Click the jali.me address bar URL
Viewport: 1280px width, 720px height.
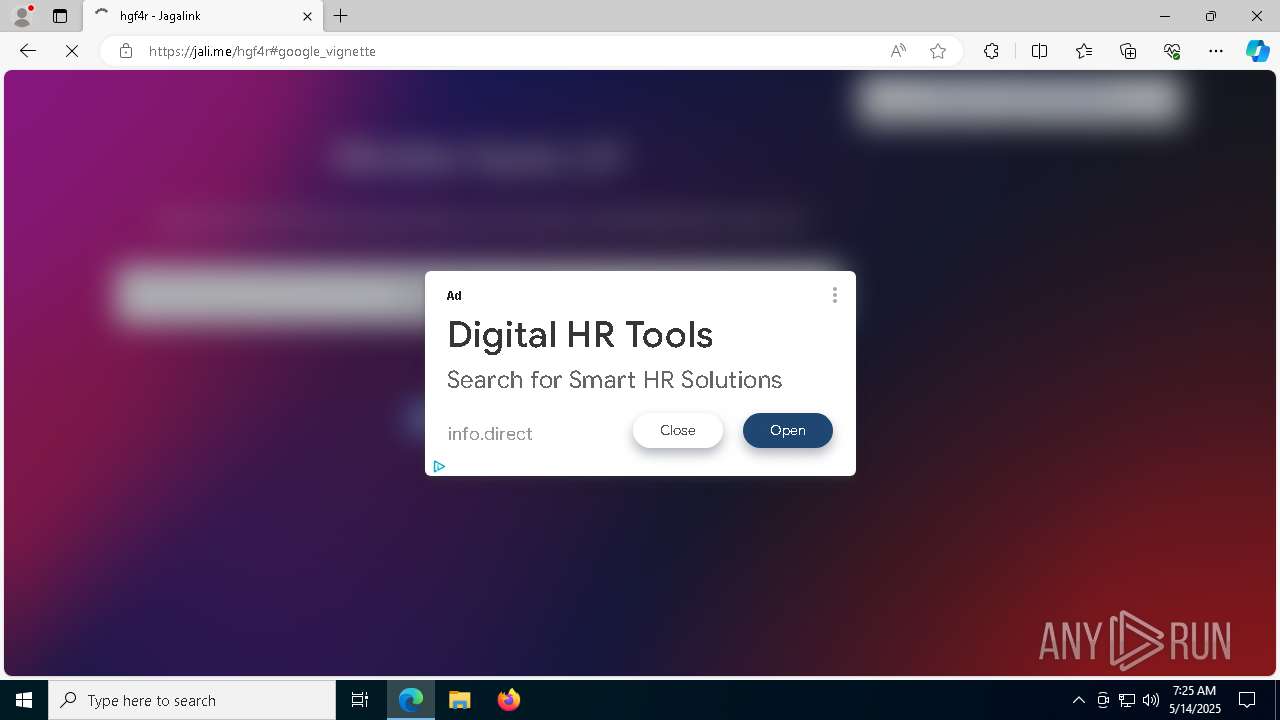pos(262,51)
